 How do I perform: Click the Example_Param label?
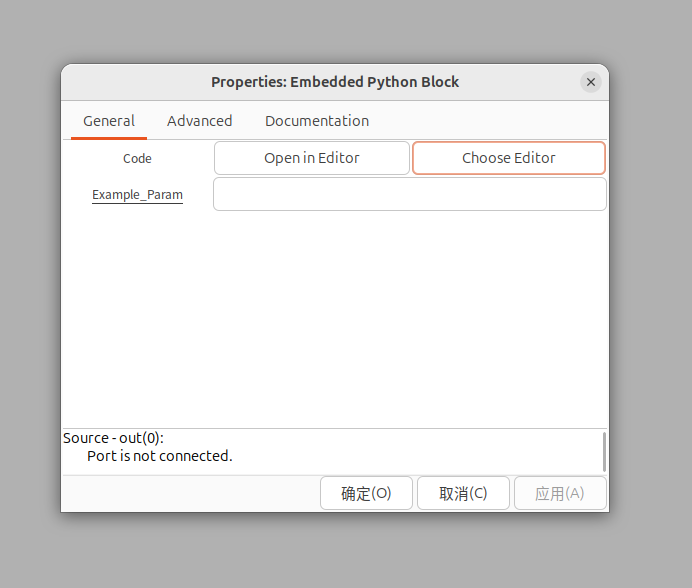coord(137,195)
